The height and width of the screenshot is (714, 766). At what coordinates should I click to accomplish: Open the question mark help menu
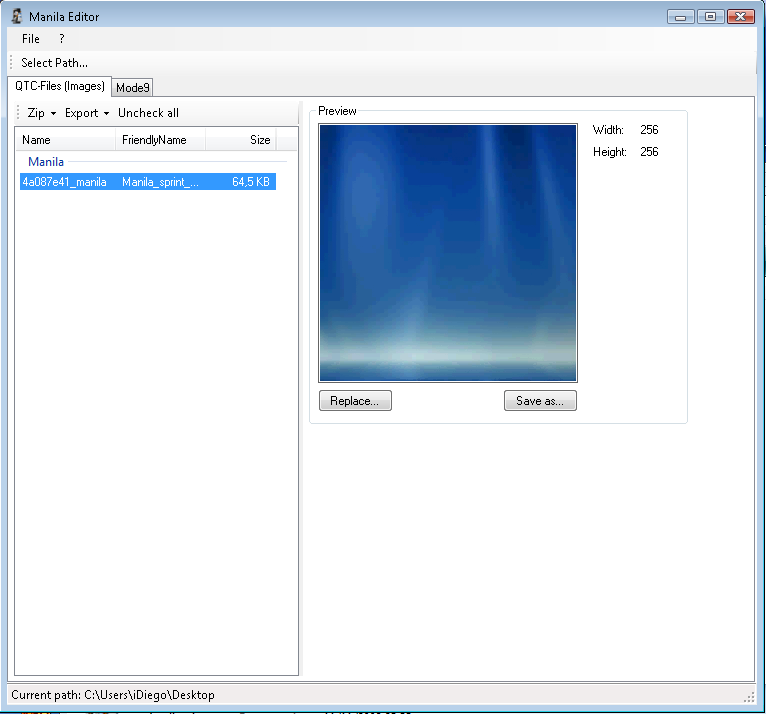coord(61,39)
